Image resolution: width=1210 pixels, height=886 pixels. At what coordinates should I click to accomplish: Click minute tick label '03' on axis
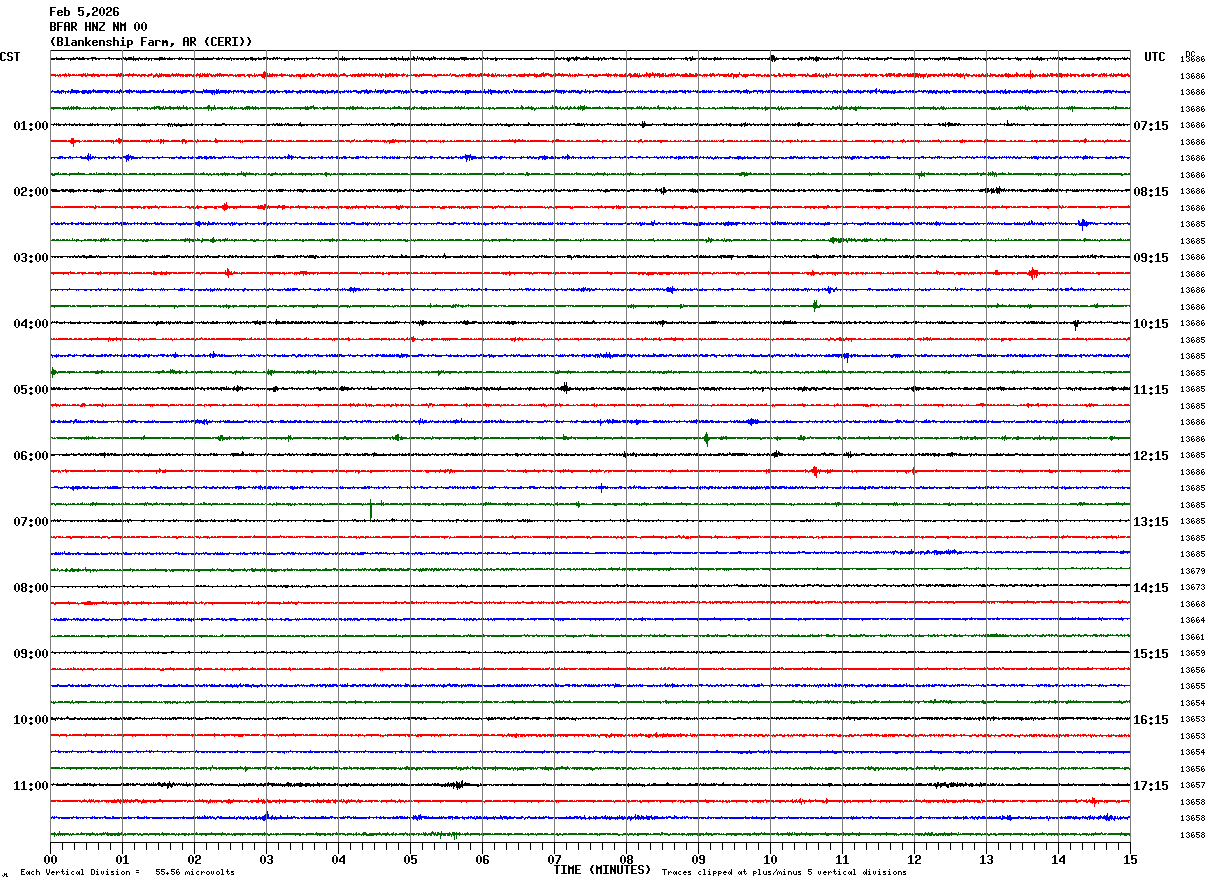click(x=266, y=859)
